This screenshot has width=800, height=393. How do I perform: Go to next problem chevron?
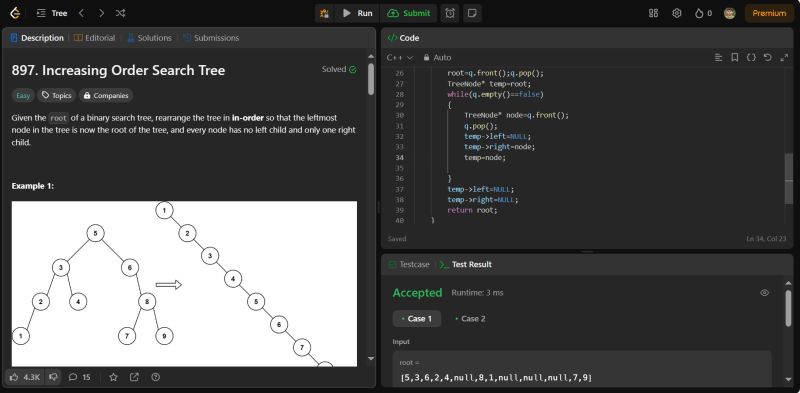point(101,13)
